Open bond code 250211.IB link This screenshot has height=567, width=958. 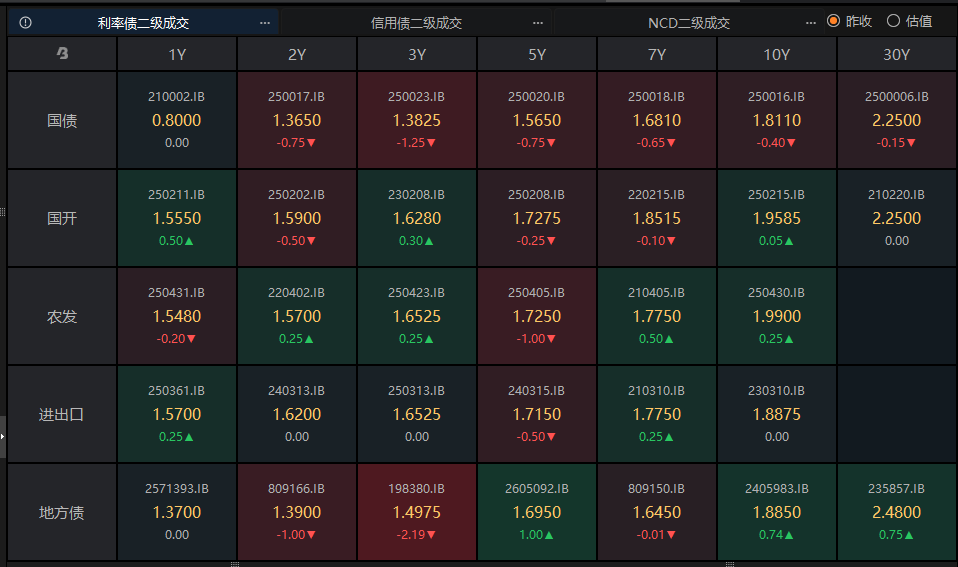[x=176, y=195]
